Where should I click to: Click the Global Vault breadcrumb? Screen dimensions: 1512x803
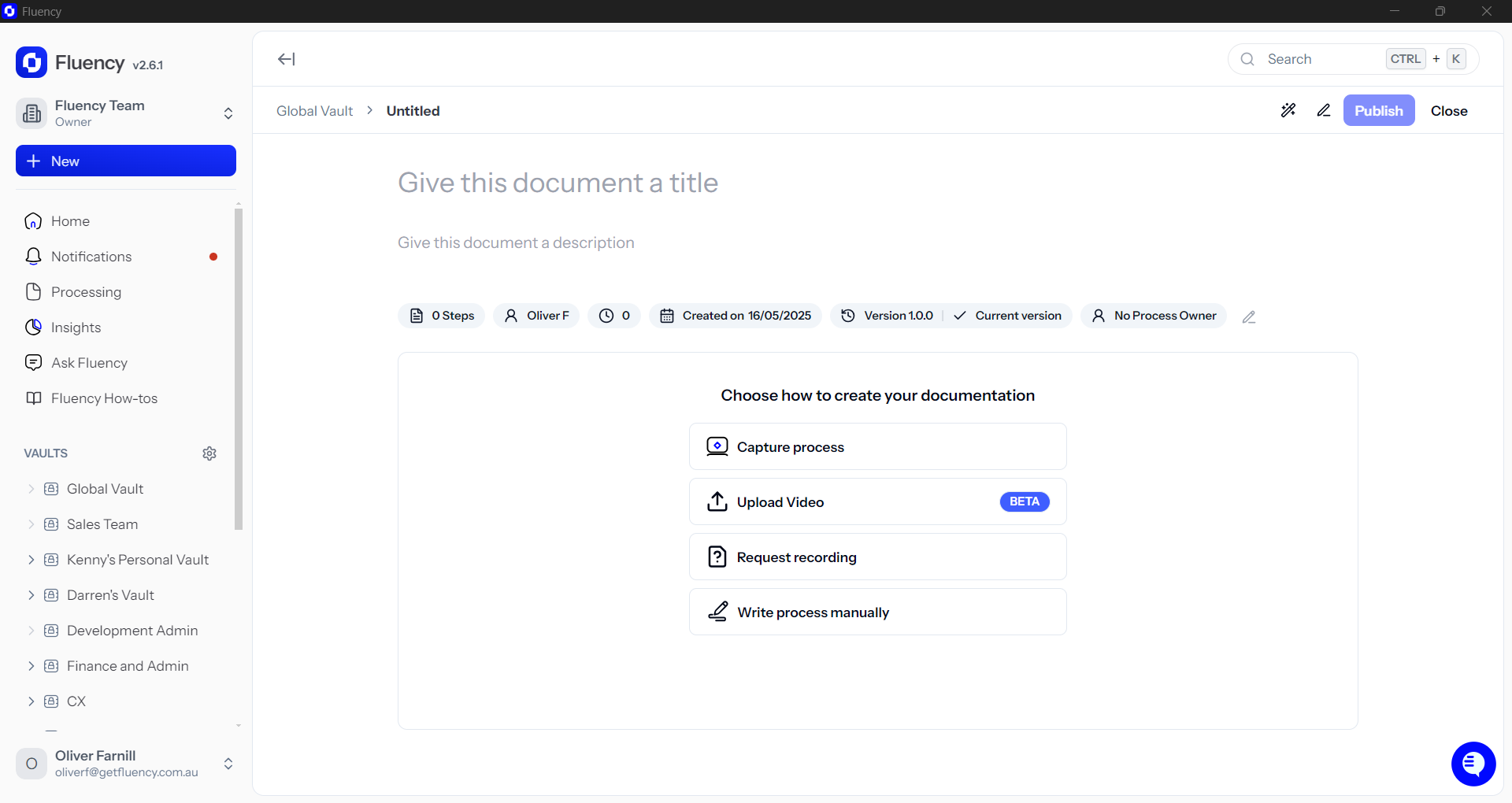(x=314, y=111)
